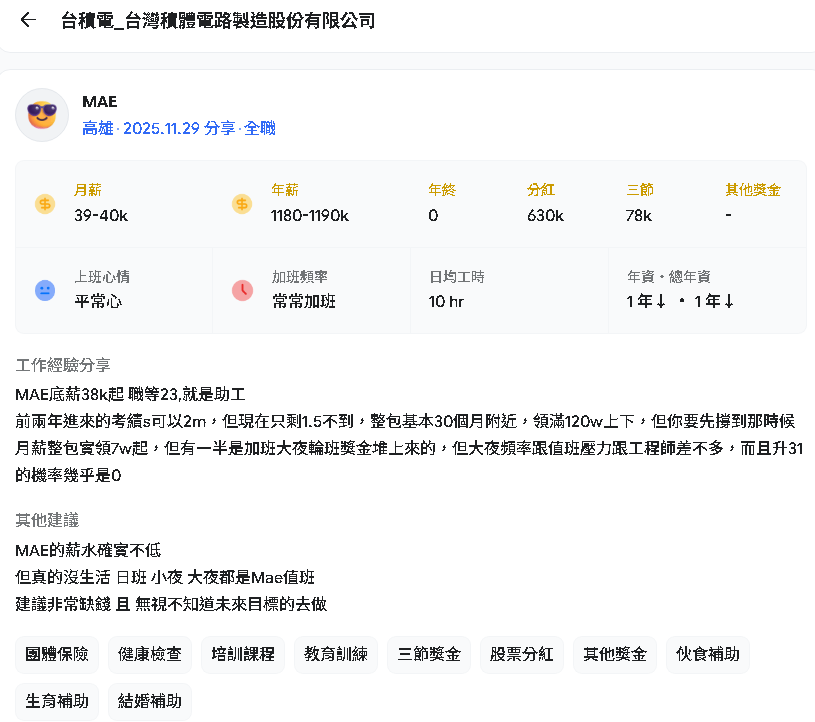Click the company title 台積電_台灣積體電路製造股份有限公司
Viewport: 815px width, 722px height.
tap(218, 21)
